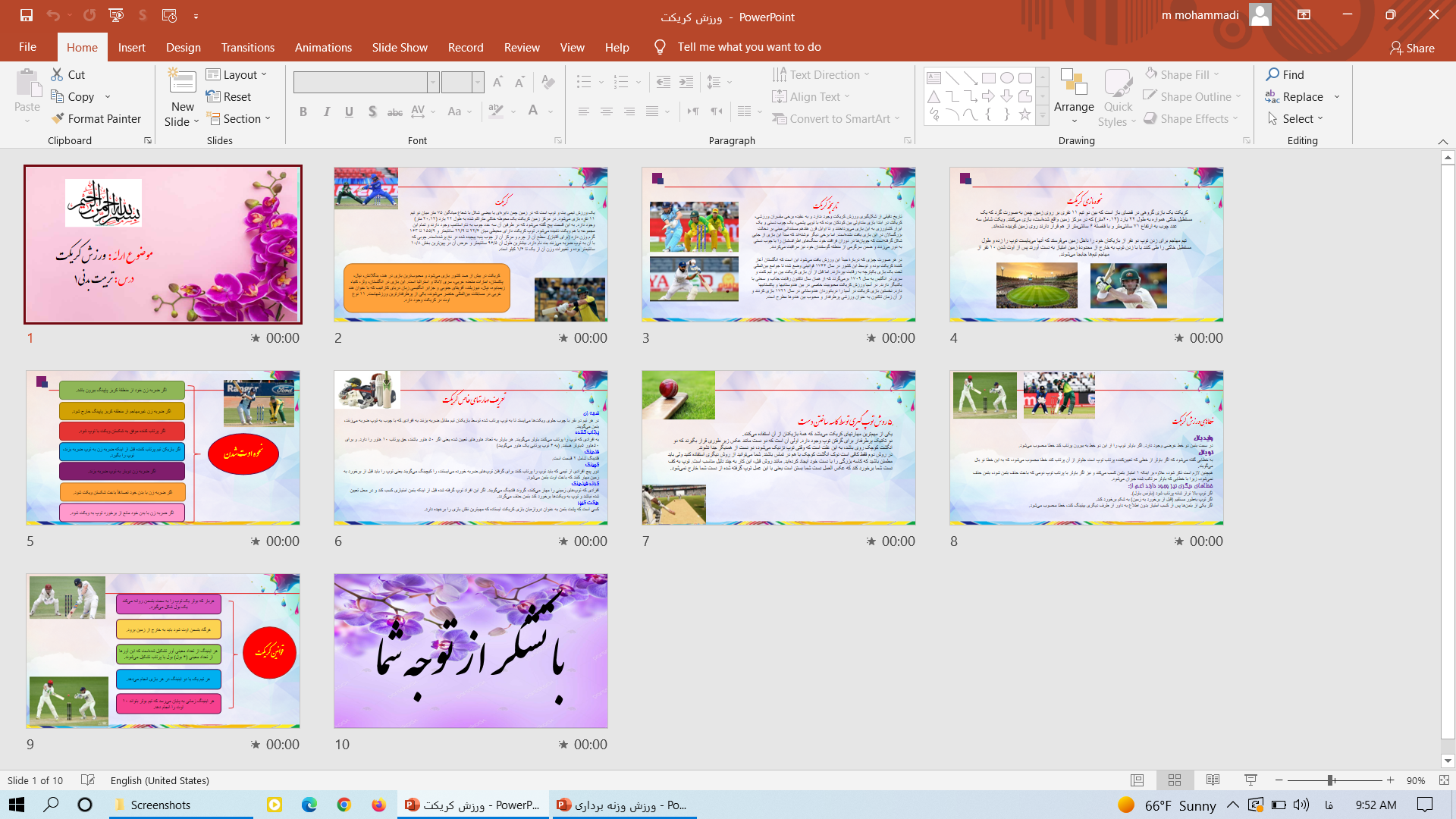Collapse the ribbon with chevron arrow
The width and height of the screenshot is (1456, 819).
point(1442,142)
